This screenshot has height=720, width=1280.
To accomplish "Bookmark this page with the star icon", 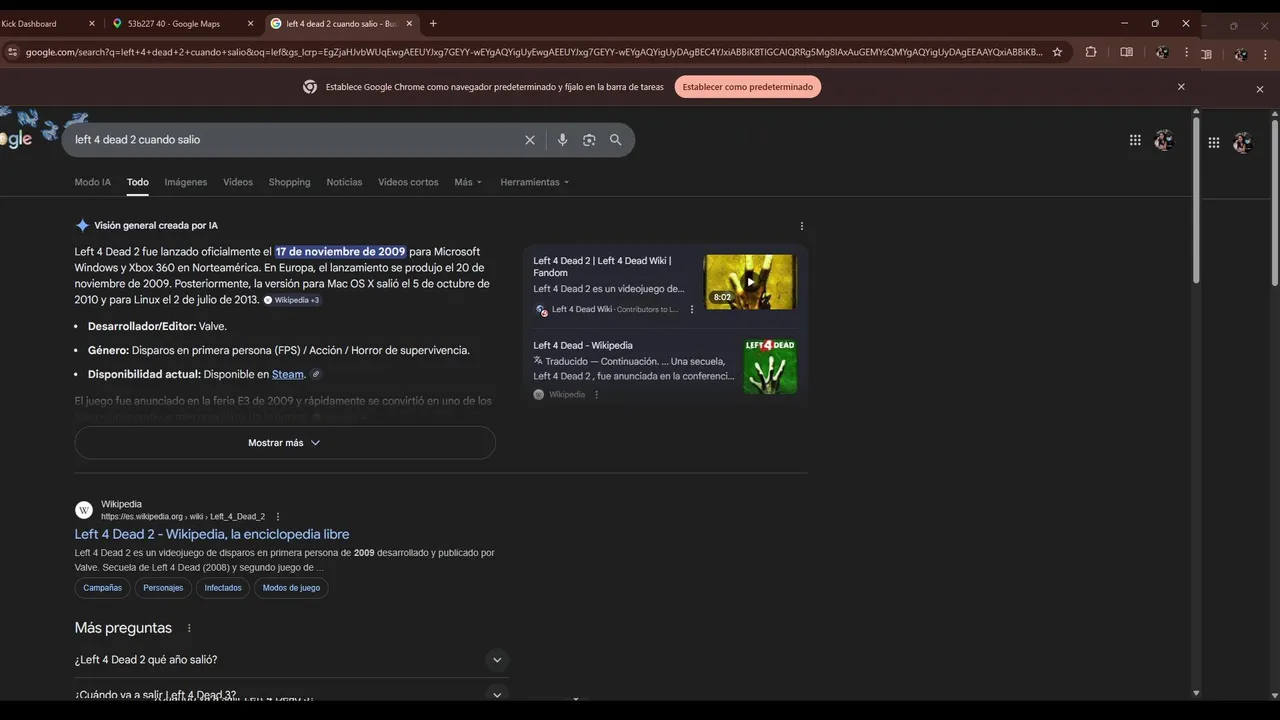I will 1057,52.
